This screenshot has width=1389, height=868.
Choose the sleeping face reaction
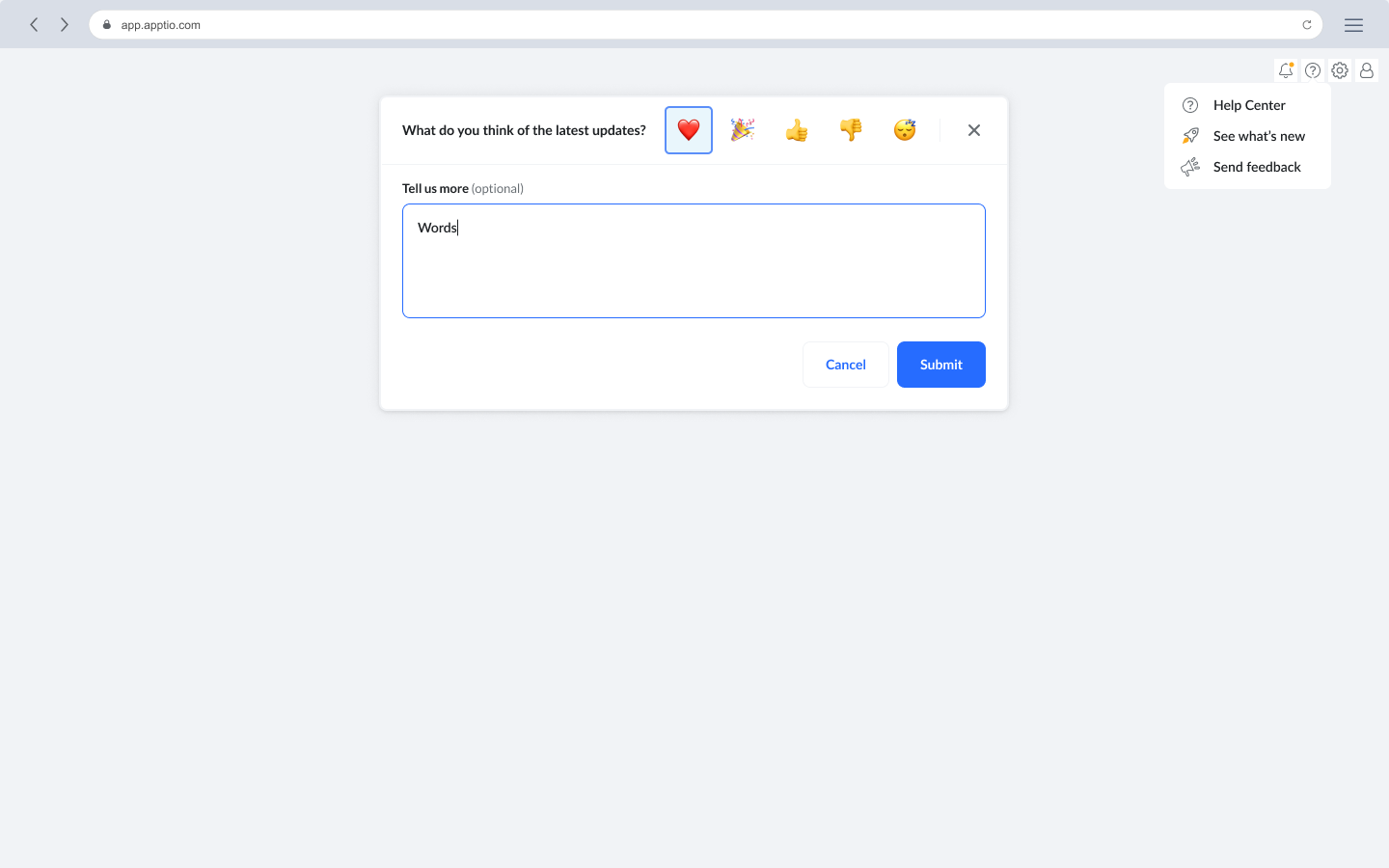pos(904,130)
